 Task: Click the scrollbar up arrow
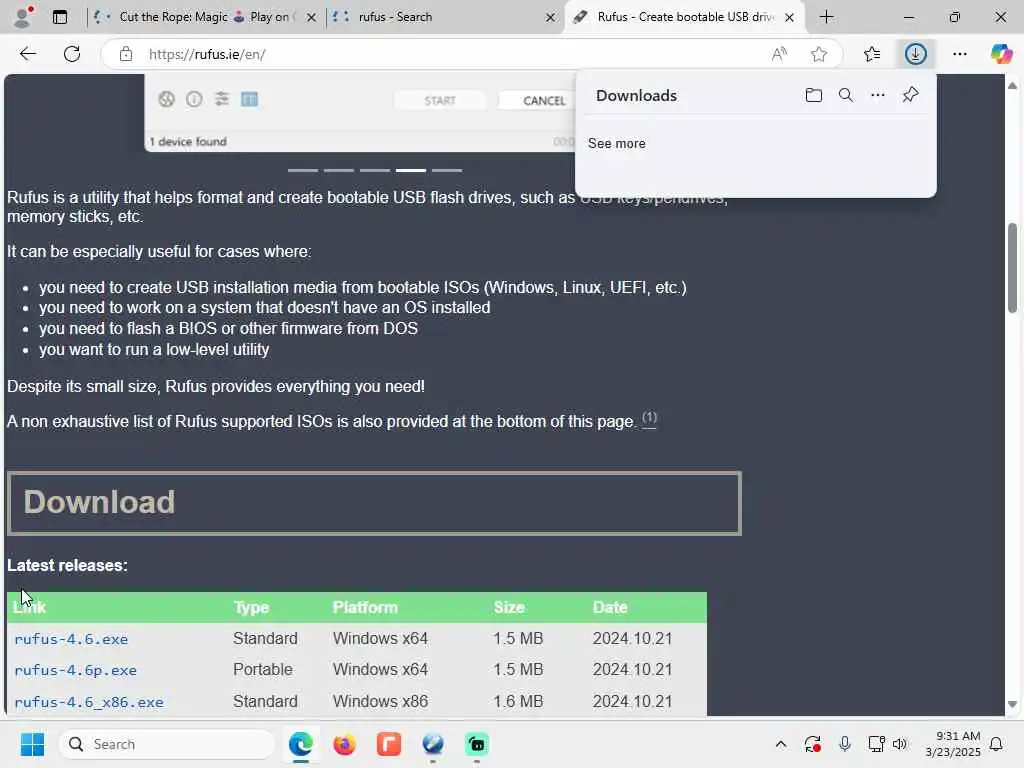(x=1012, y=86)
